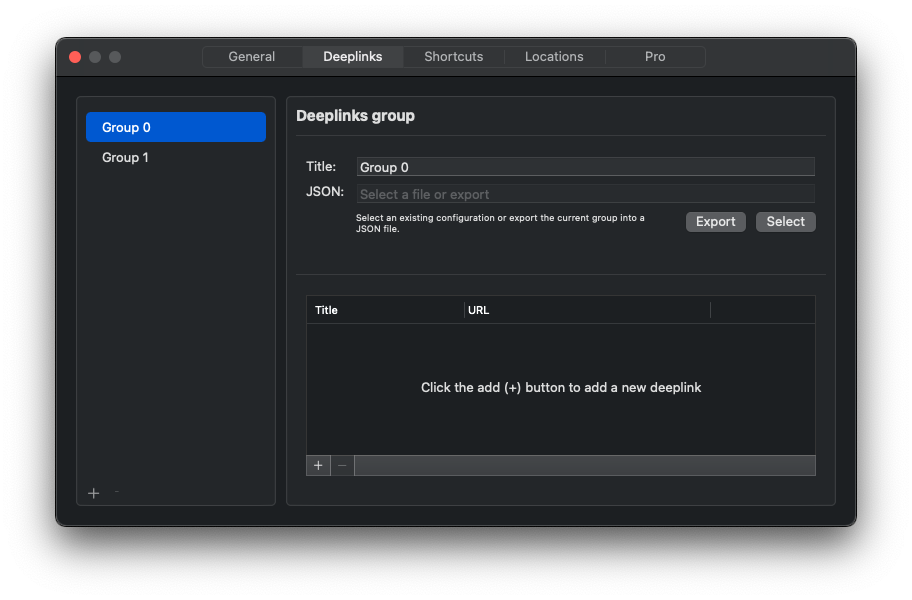Viewport: 912px width, 600px height.
Task: Click Select to choose a JSON configuration
Action: [785, 221]
